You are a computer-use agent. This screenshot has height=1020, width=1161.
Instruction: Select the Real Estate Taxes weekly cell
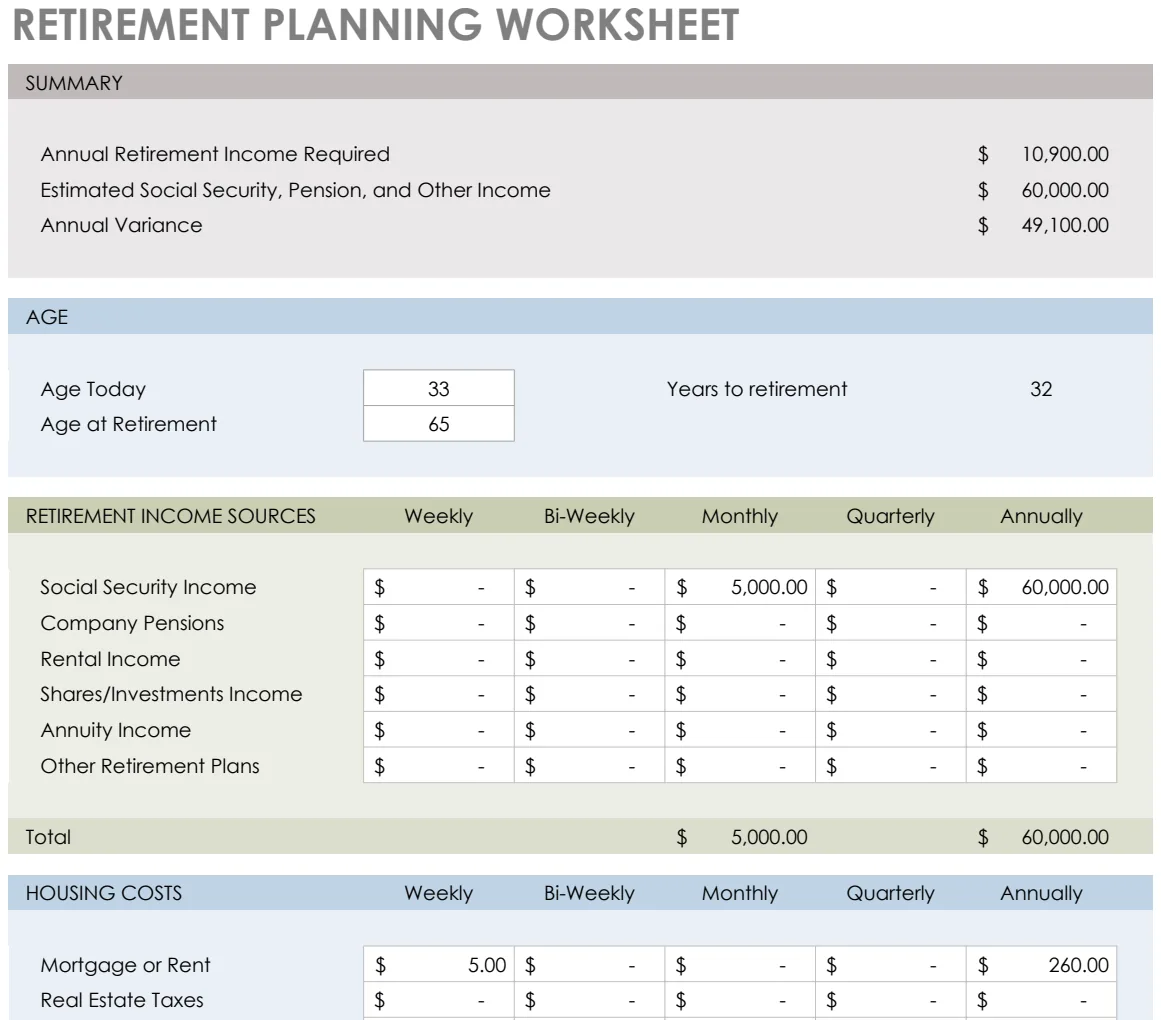coord(438,1000)
